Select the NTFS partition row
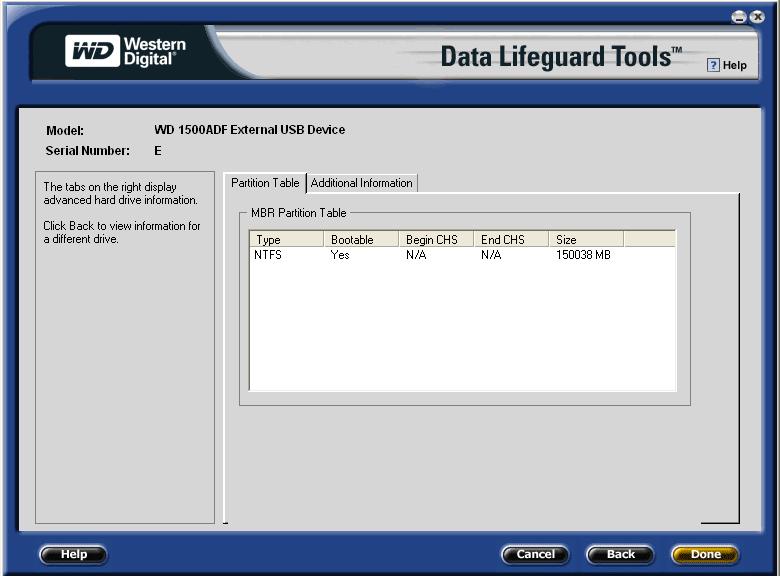 tap(462, 255)
